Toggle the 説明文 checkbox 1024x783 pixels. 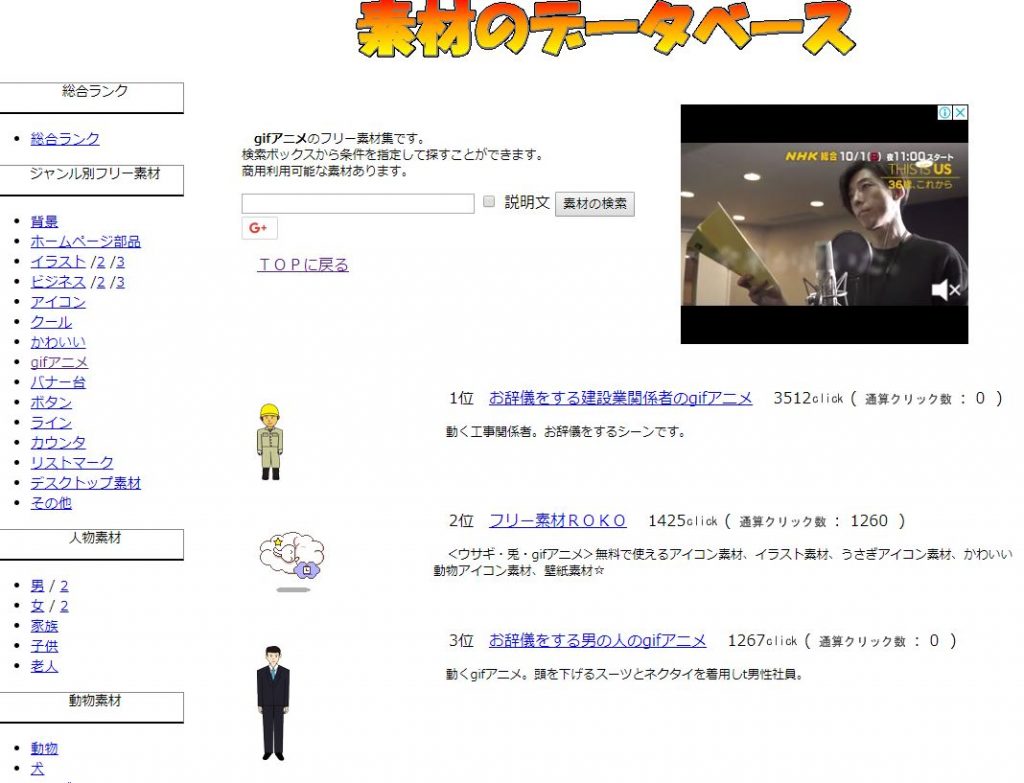point(488,201)
